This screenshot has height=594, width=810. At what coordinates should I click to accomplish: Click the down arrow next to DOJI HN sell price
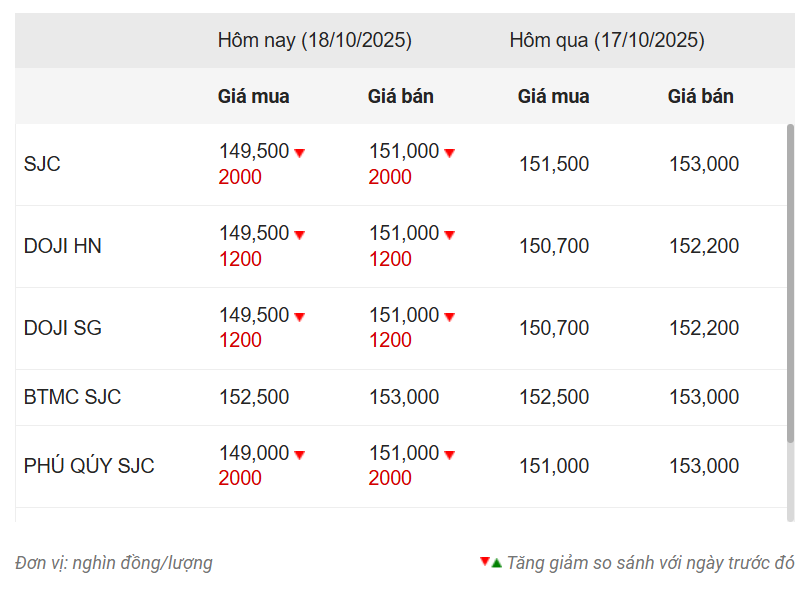click(449, 235)
